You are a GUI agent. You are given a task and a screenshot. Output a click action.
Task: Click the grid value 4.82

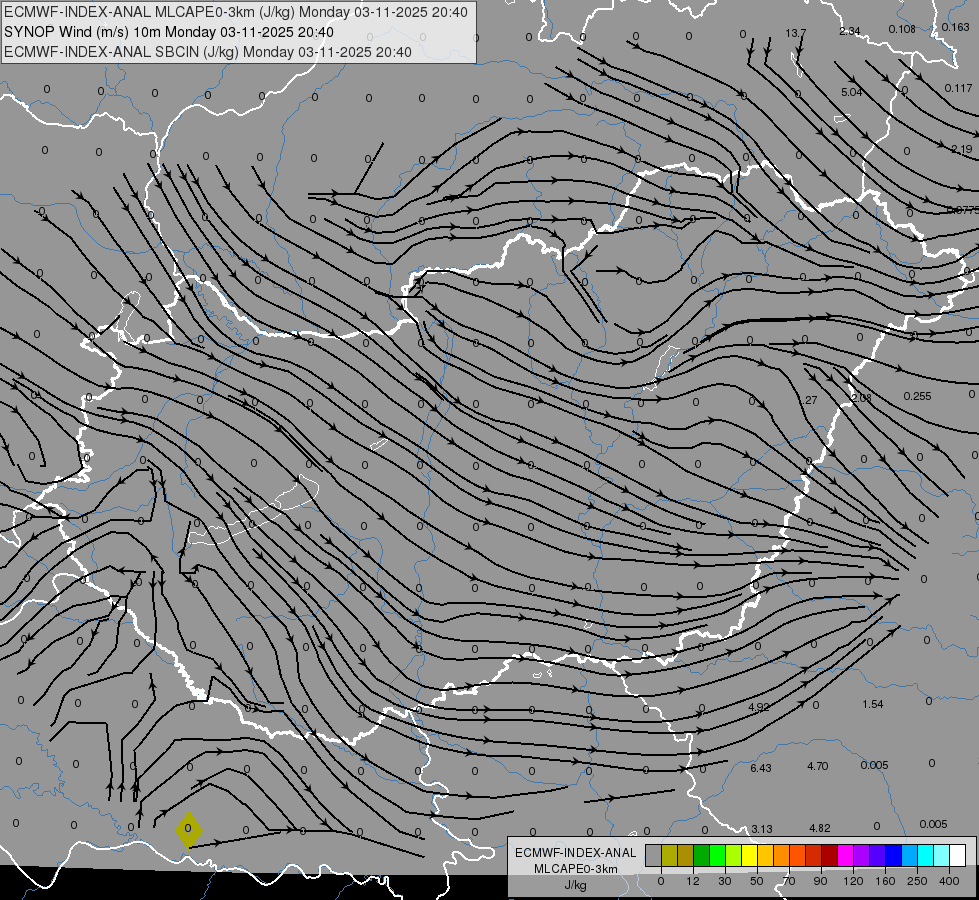click(x=820, y=828)
